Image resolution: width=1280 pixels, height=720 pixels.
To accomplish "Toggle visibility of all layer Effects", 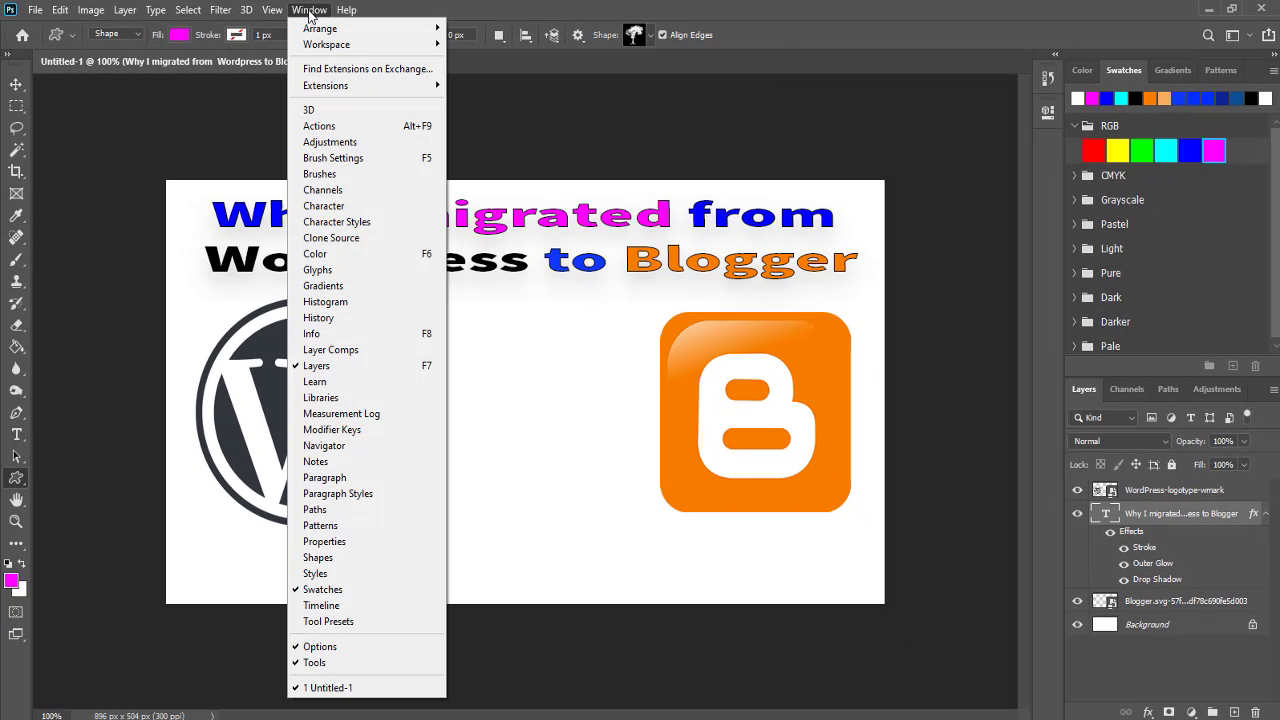I will pyautogui.click(x=1110, y=532).
